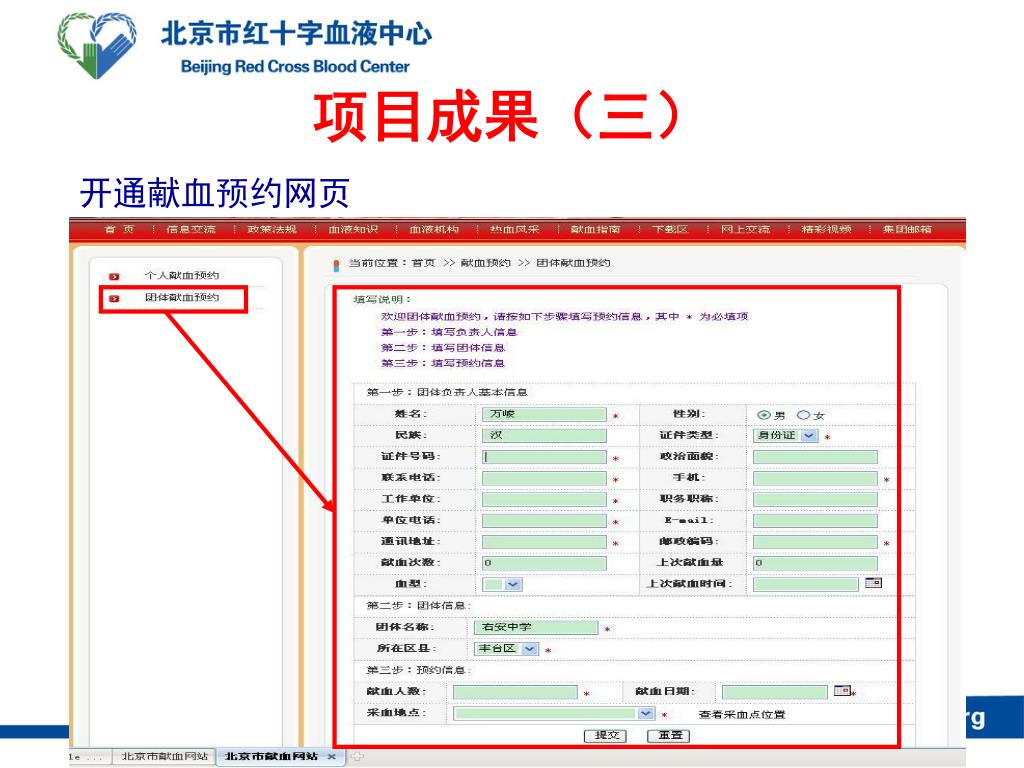Expand the 所在区县 district dropdown
Screen dimensions: 1024x768
tap(529, 649)
